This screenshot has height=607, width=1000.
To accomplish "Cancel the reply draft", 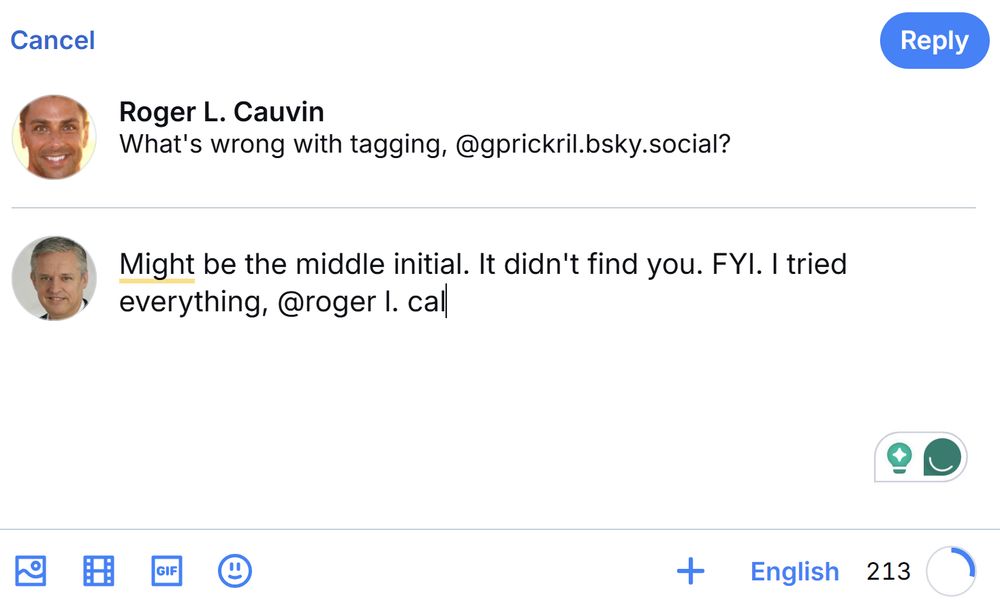I will tap(52, 40).
